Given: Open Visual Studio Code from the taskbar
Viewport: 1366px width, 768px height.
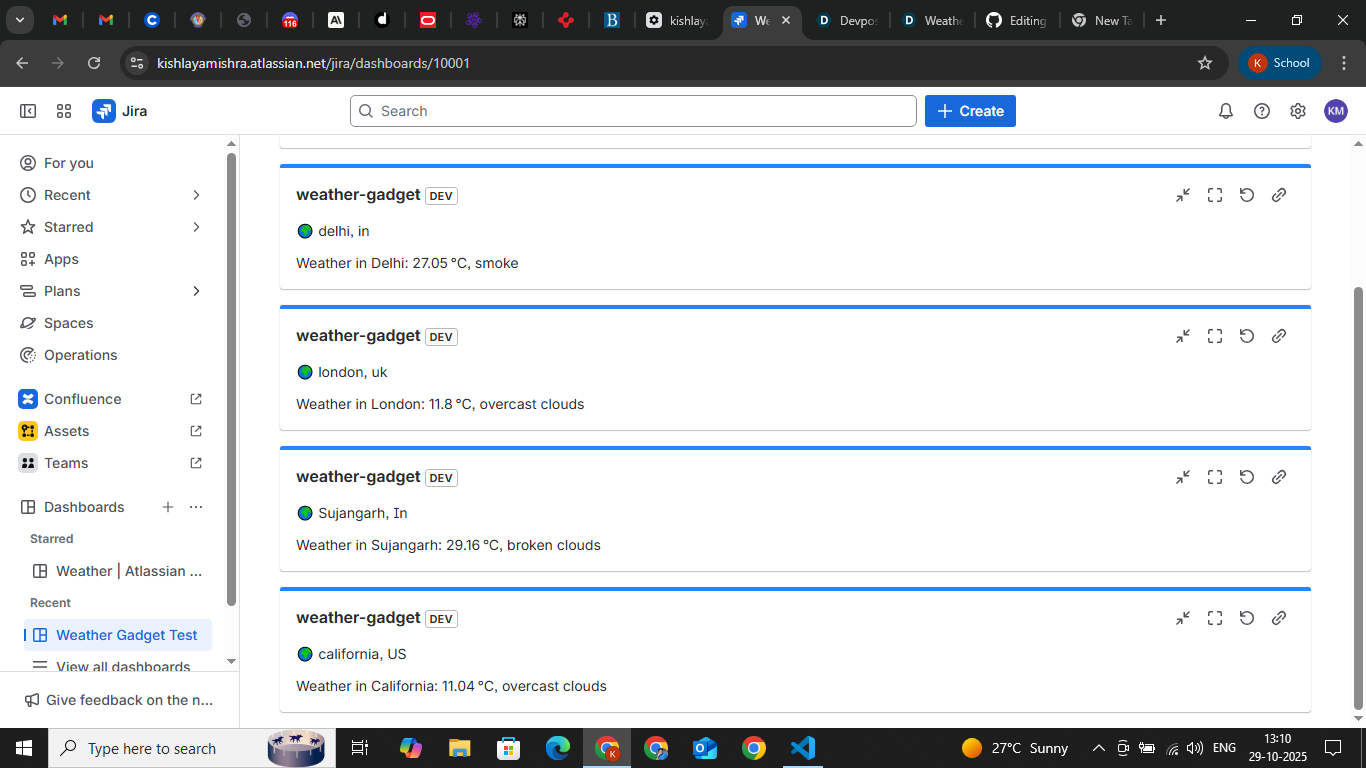Looking at the screenshot, I should pyautogui.click(x=803, y=748).
